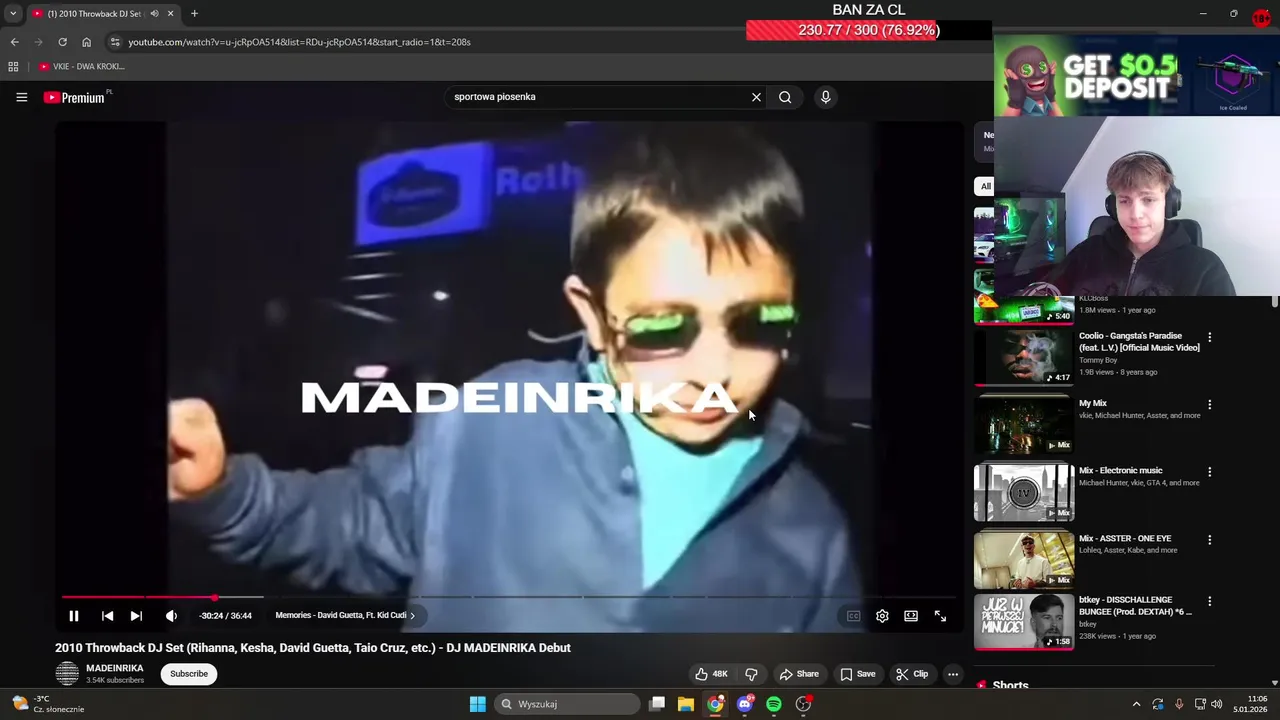Viewport: 1280px width, 720px height.
Task: Play Coolio Gangsta's Paradise thumbnail
Action: [1024, 357]
